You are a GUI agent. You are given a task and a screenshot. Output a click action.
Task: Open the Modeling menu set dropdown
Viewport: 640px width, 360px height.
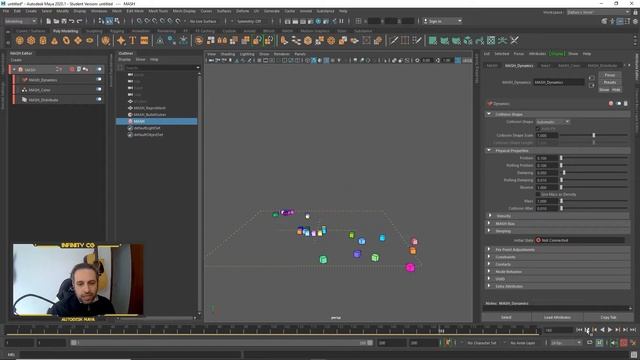[20, 21]
